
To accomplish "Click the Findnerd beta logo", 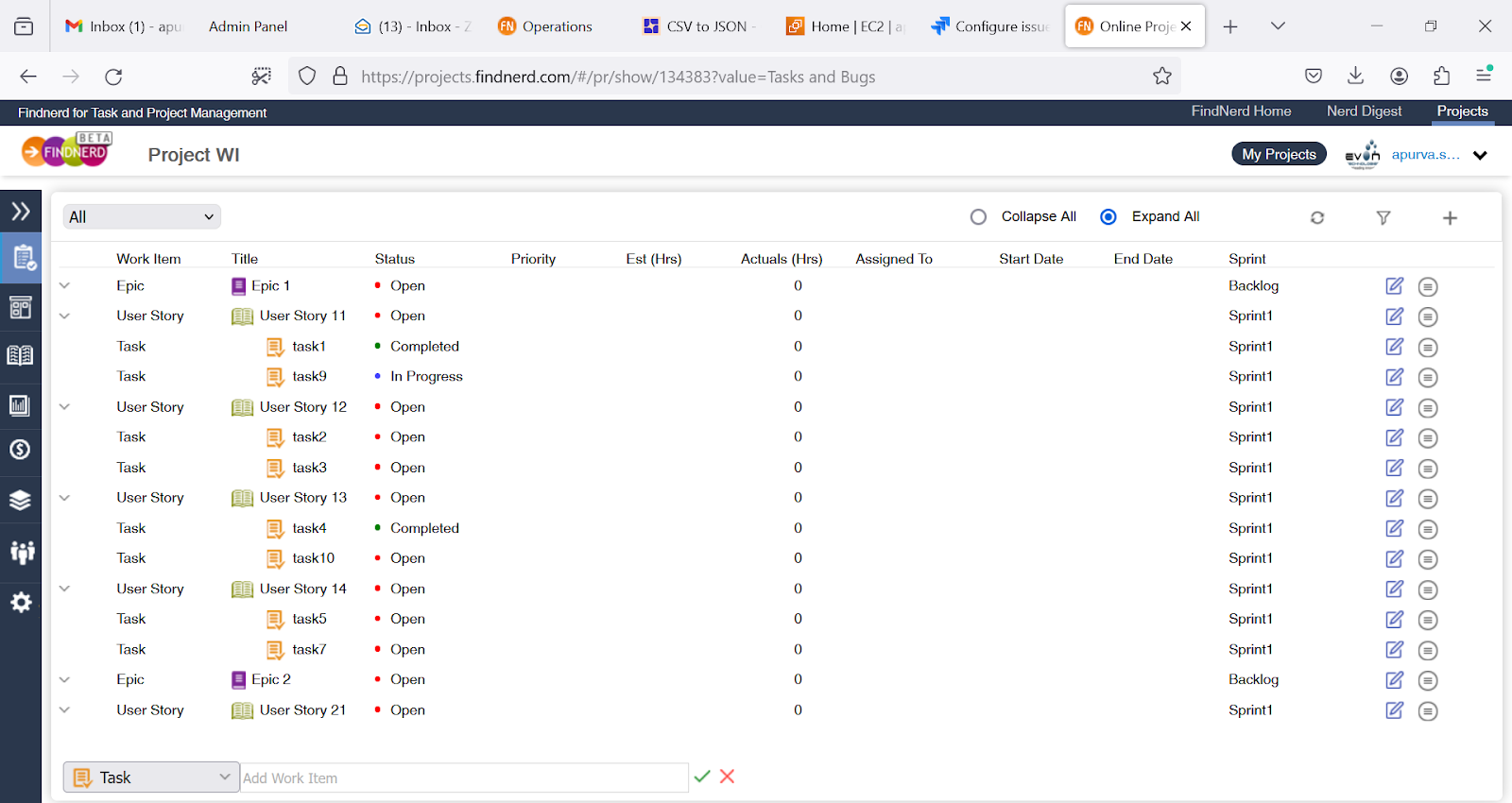I will pyautogui.click(x=67, y=150).
